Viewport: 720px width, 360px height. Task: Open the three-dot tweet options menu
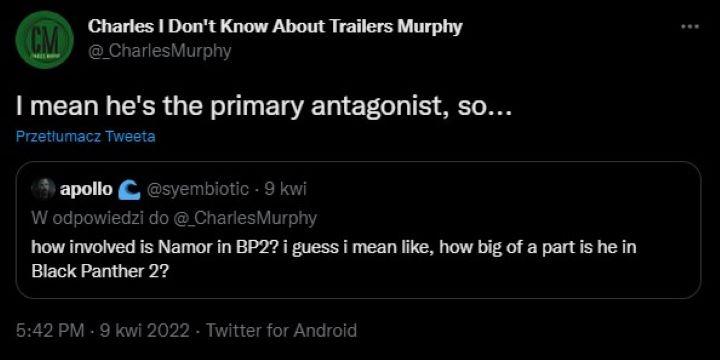click(x=690, y=27)
